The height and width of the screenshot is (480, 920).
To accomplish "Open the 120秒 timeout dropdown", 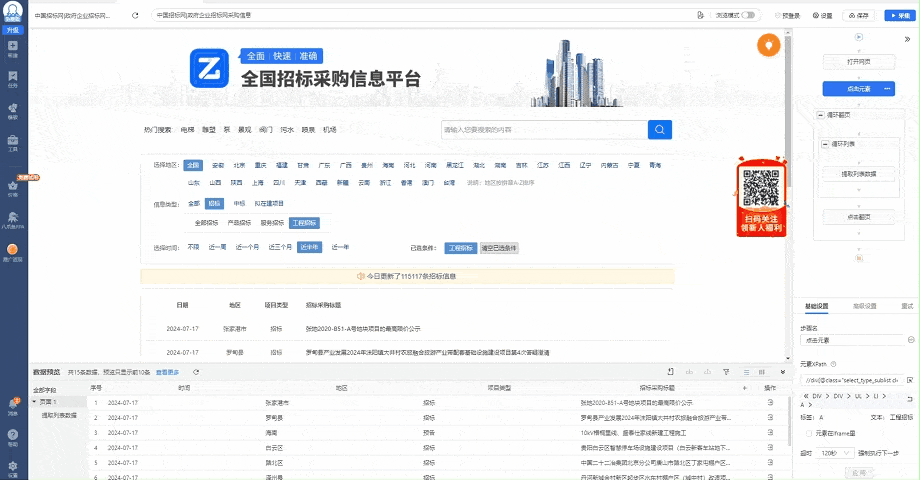I will pyautogui.click(x=836, y=453).
